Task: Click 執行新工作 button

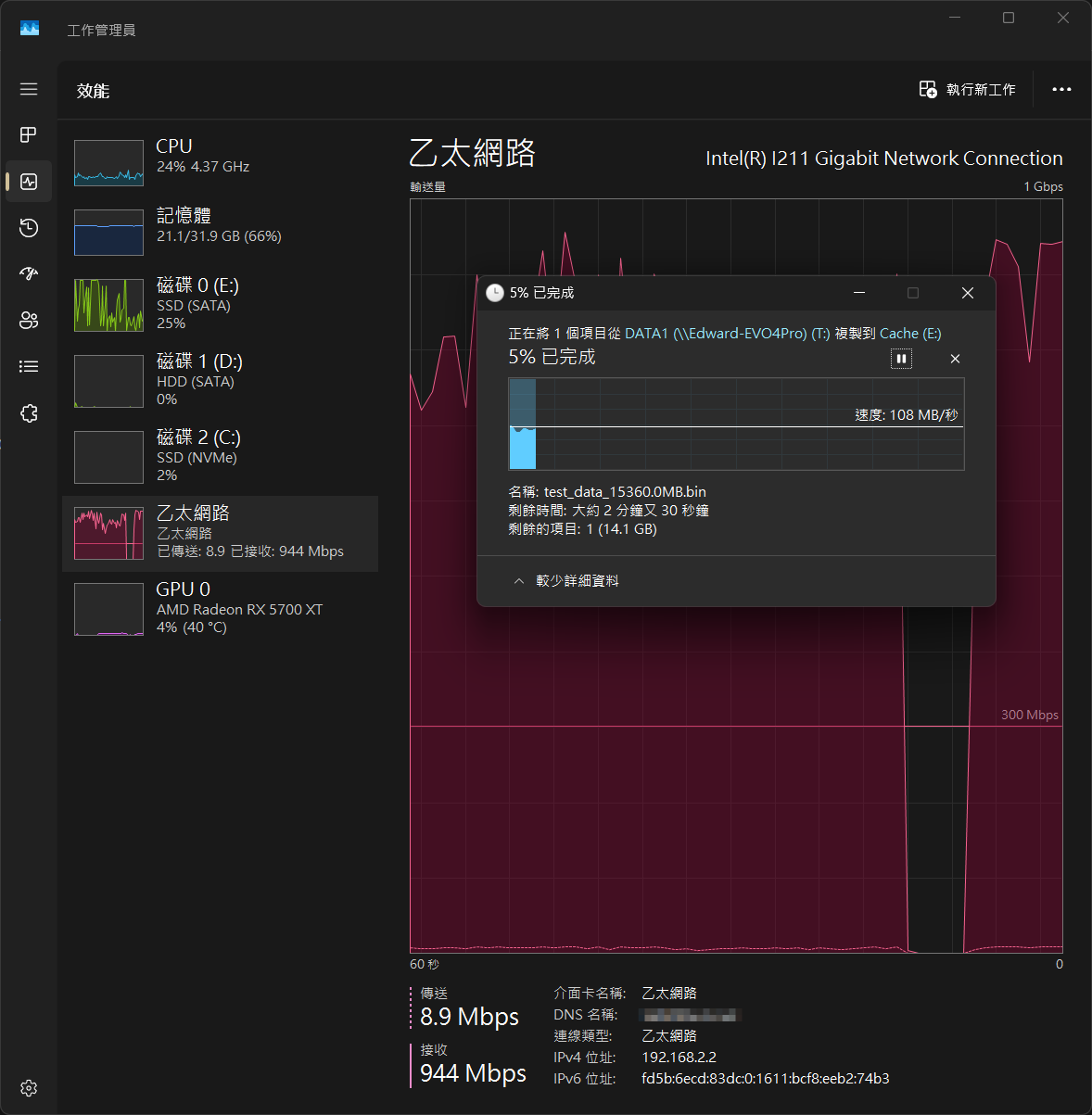Action: [968, 89]
